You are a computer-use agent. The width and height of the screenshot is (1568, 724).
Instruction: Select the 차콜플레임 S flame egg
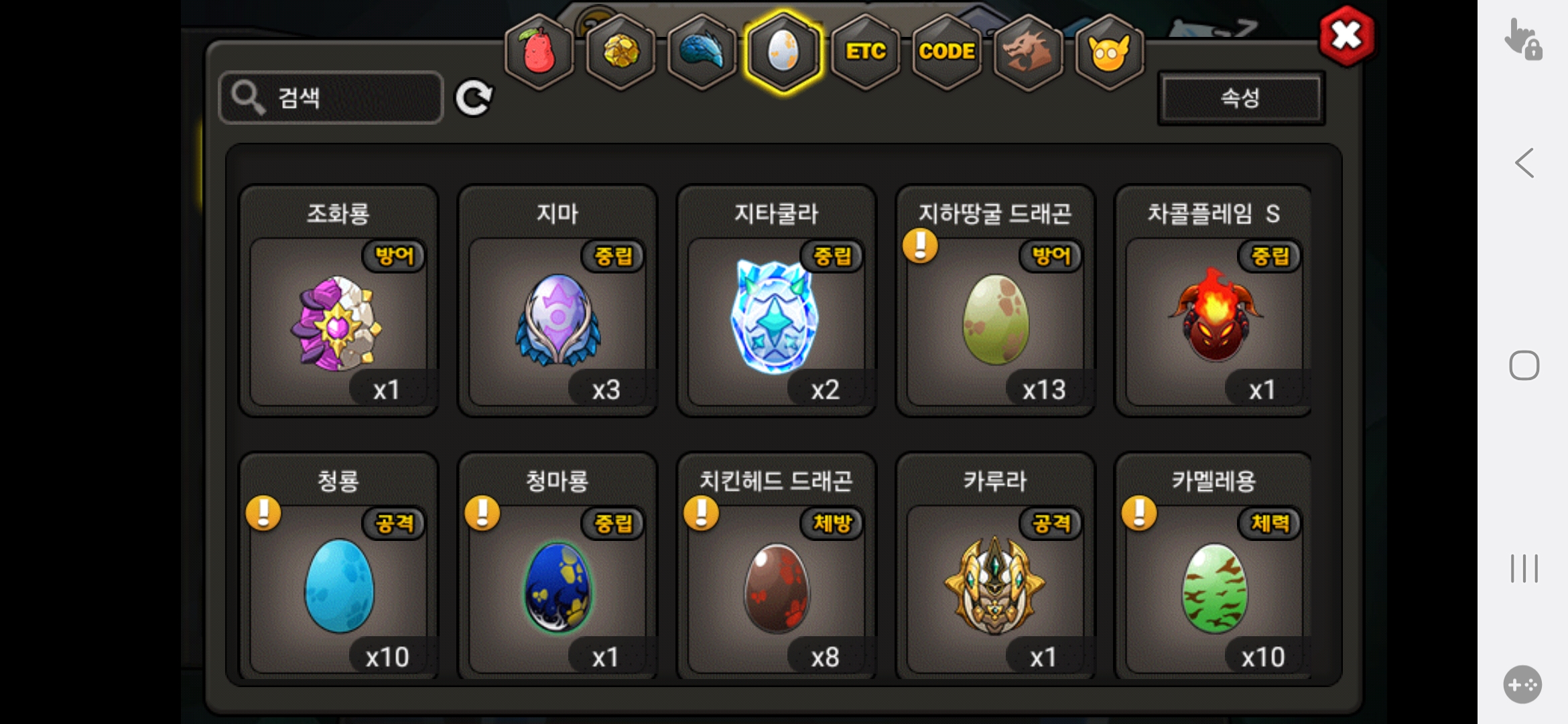[x=1213, y=300]
